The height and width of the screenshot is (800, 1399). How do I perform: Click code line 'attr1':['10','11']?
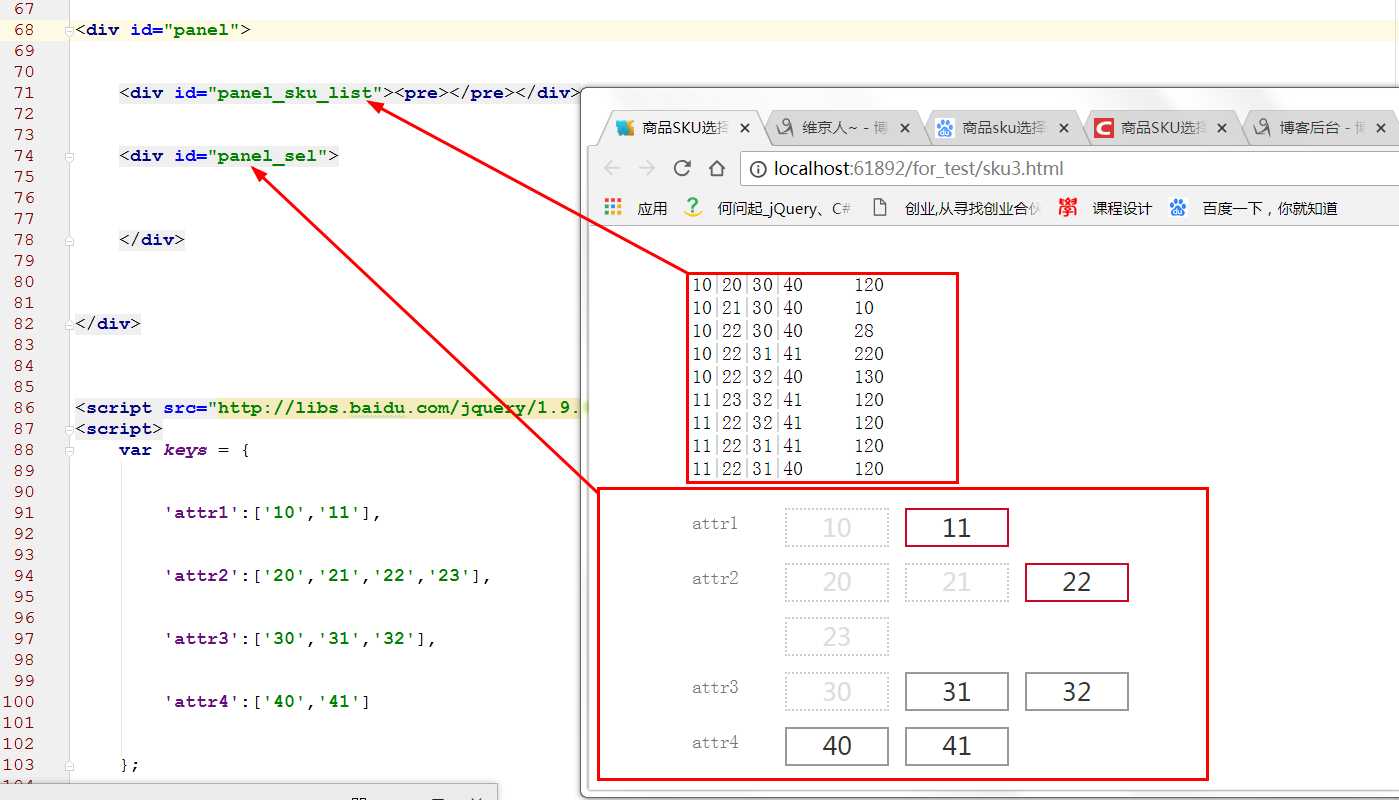point(273,513)
